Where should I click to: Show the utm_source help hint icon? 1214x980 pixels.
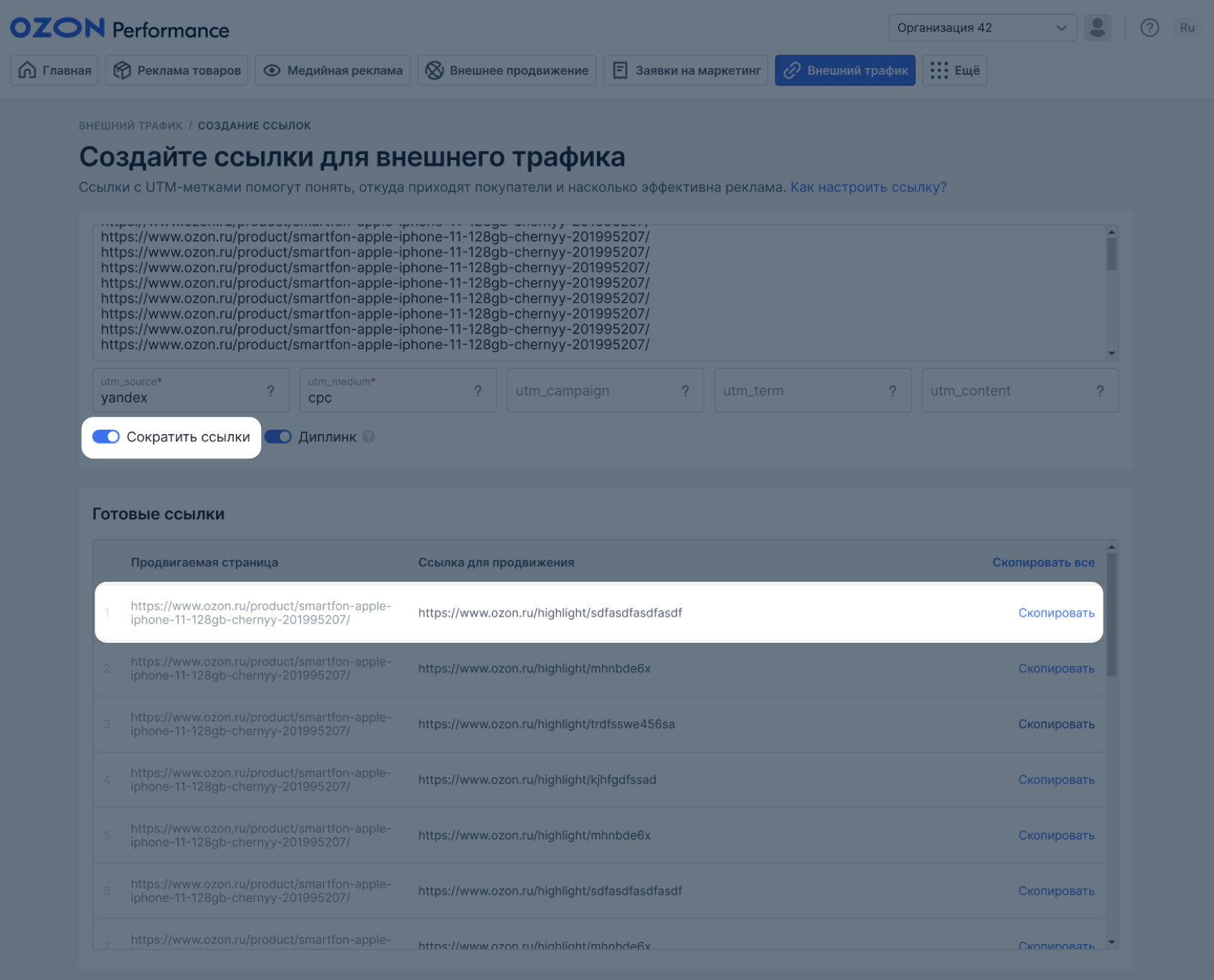click(270, 391)
